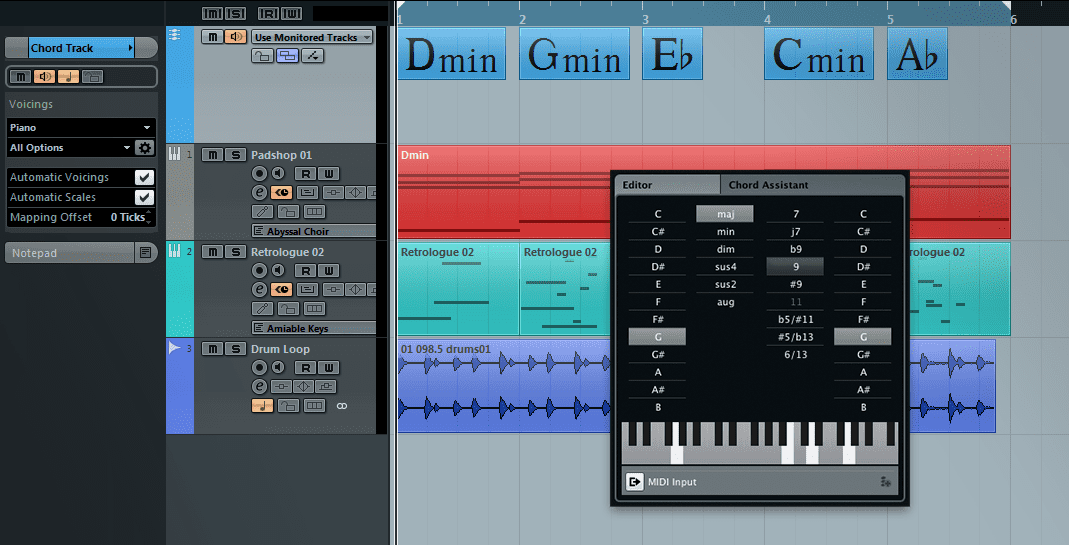Open voicing settings gear
The height and width of the screenshot is (545, 1069).
145,147
